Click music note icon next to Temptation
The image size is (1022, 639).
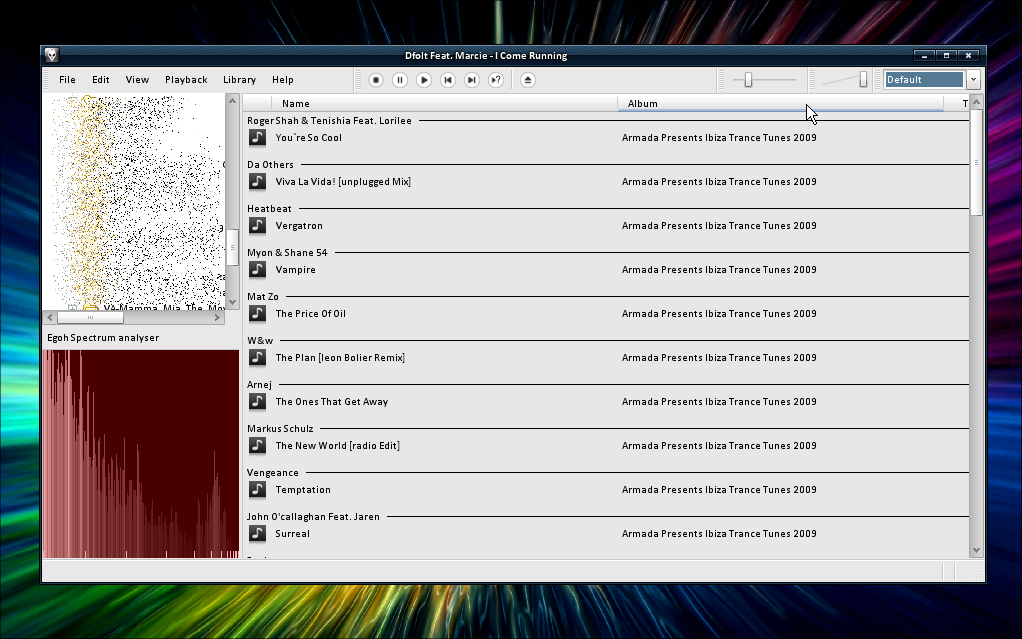click(x=257, y=490)
